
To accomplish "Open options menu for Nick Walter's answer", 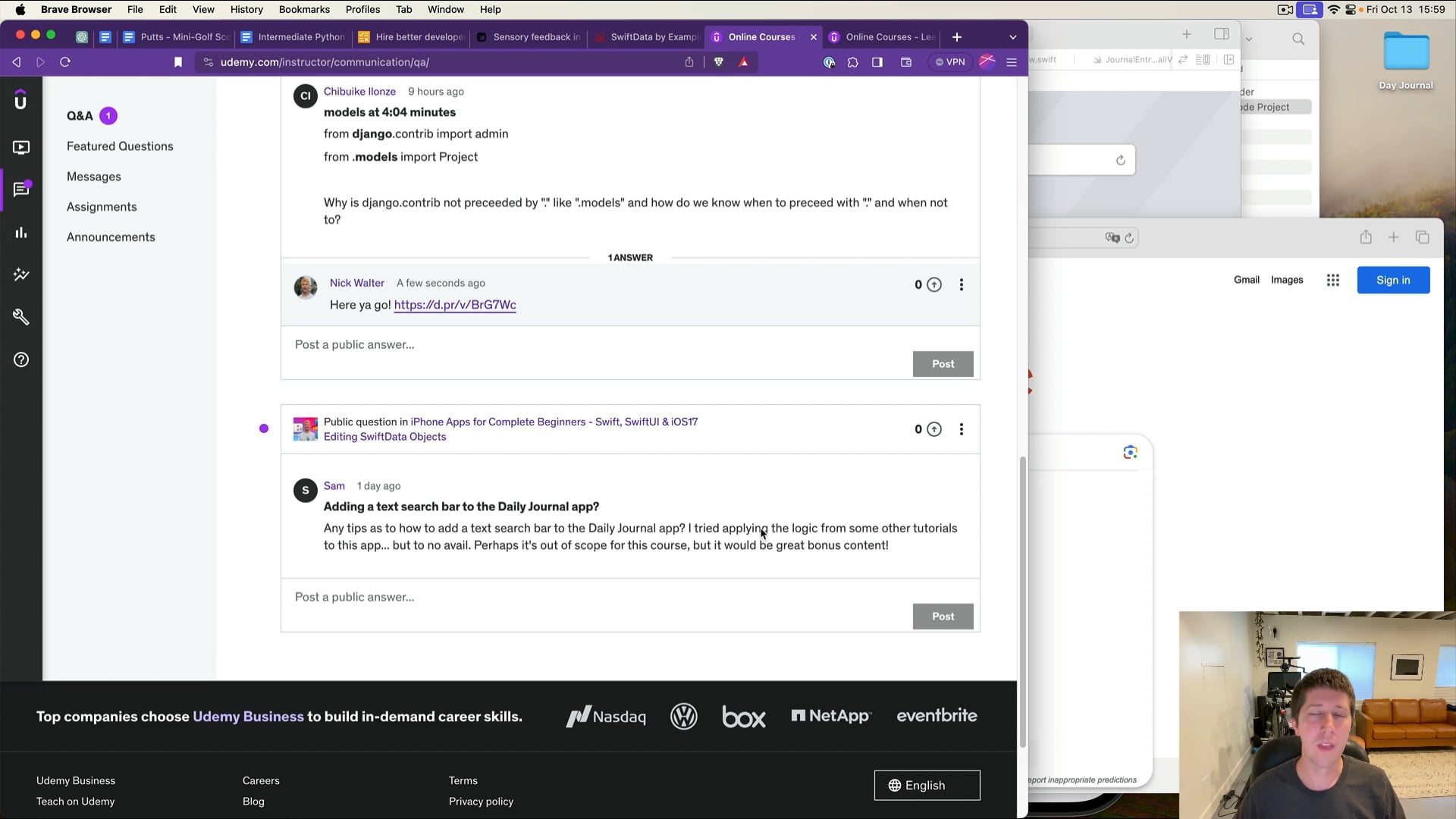I will point(962,284).
